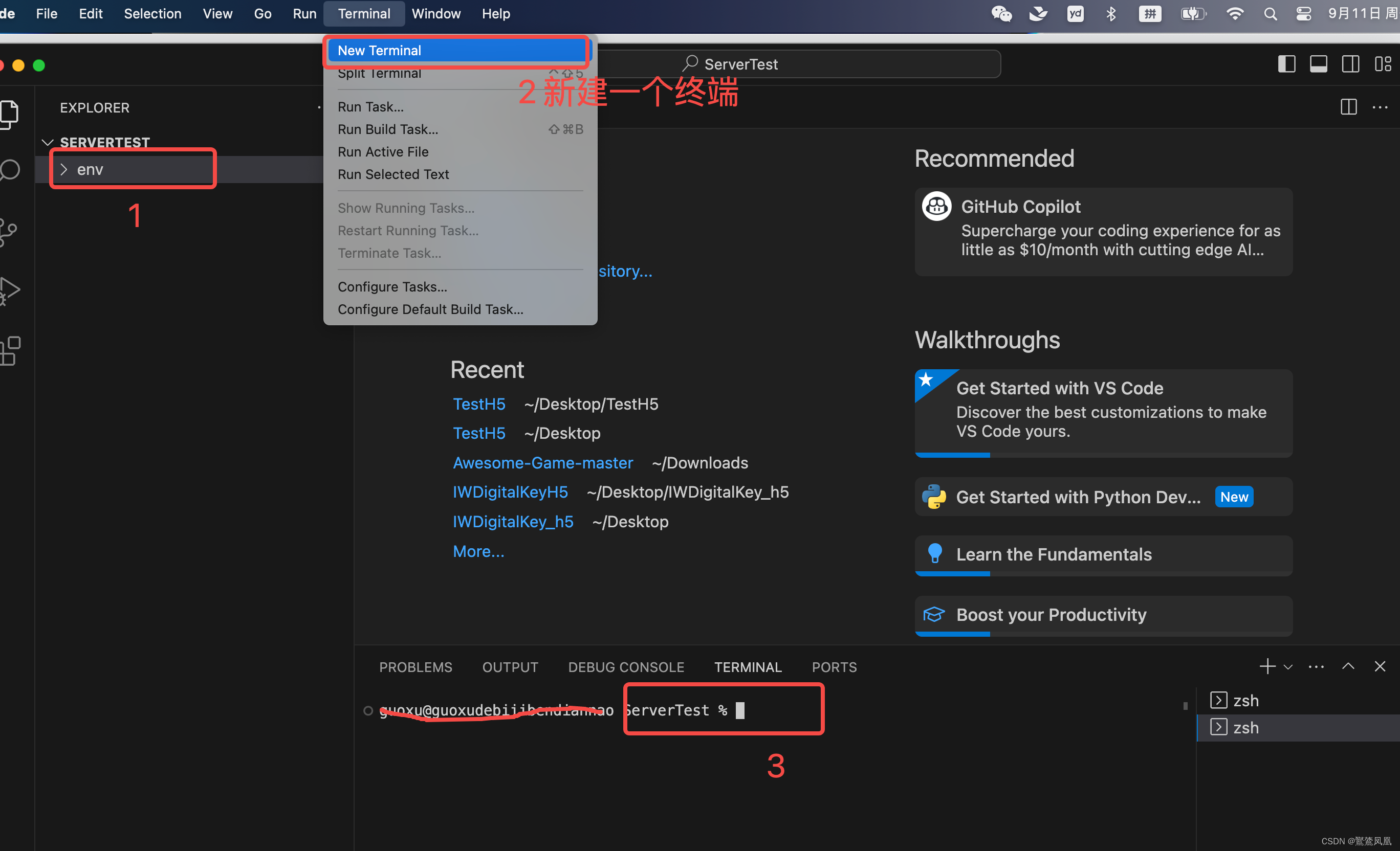
Task: Open recent project IWDigitalKey_h5
Action: 513,521
